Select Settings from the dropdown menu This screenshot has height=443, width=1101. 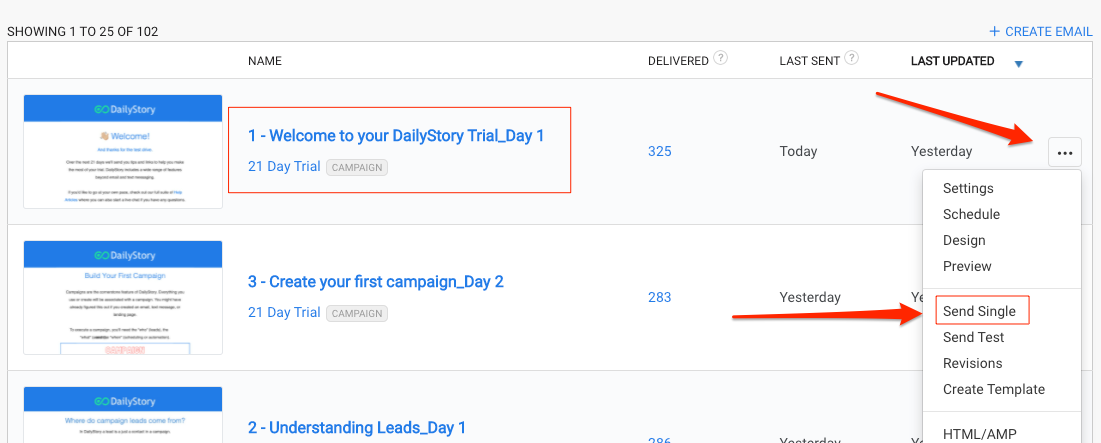coord(968,188)
